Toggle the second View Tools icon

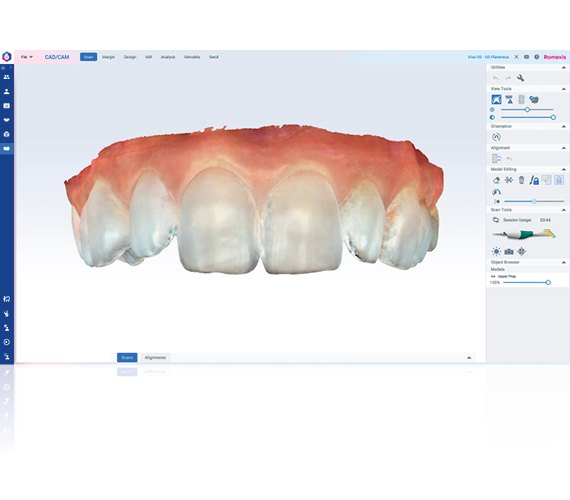pyautogui.click(x=509, y=99)
